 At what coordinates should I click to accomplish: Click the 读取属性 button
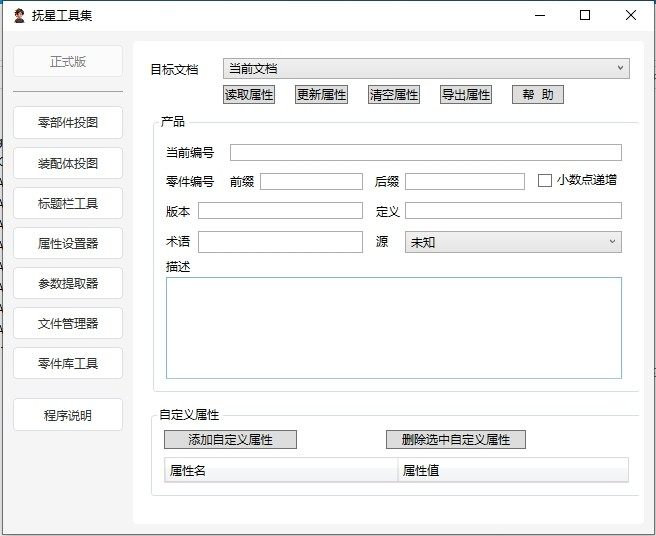click(249, 95)
